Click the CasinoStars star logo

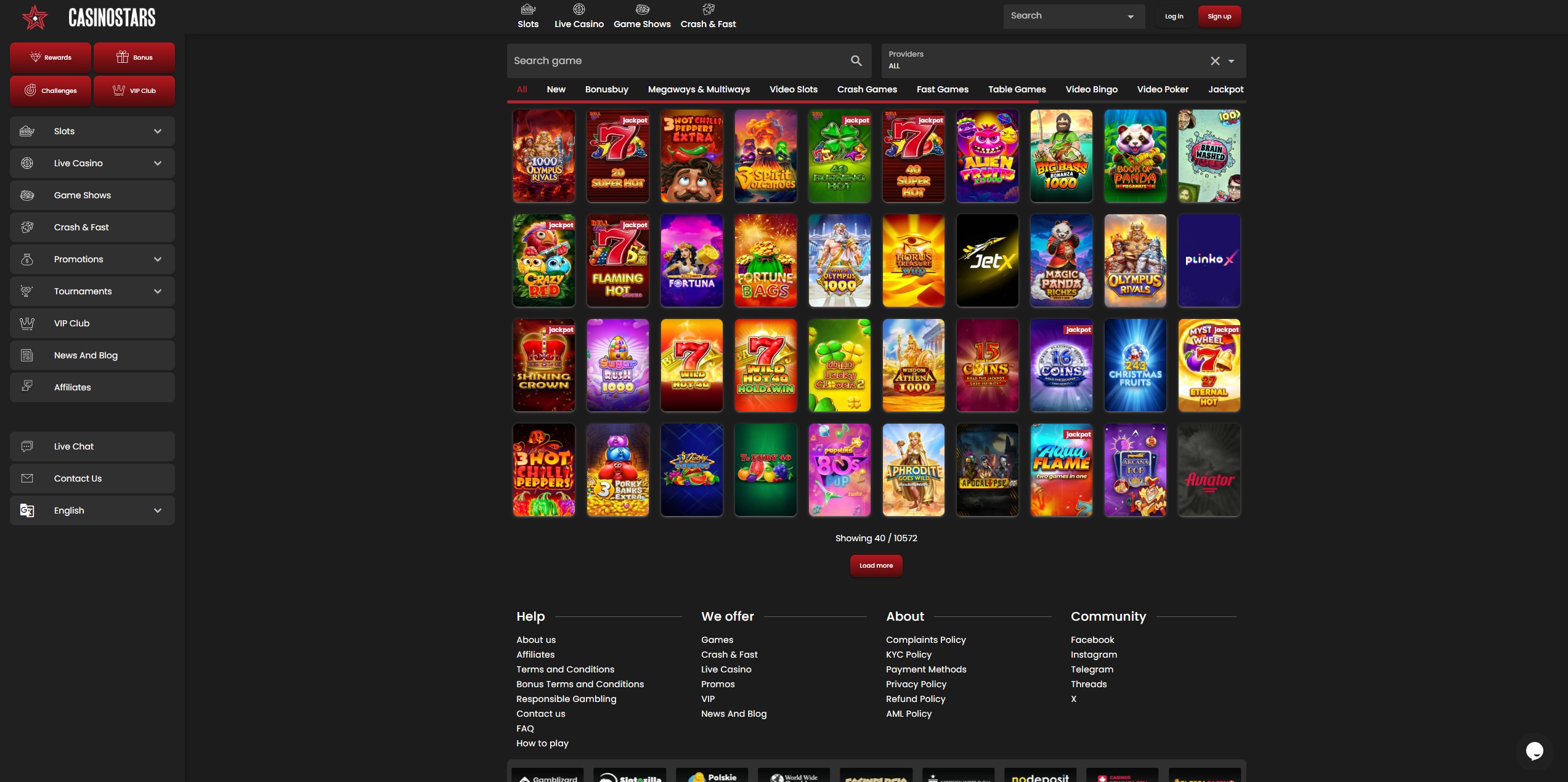pos(35,17)
